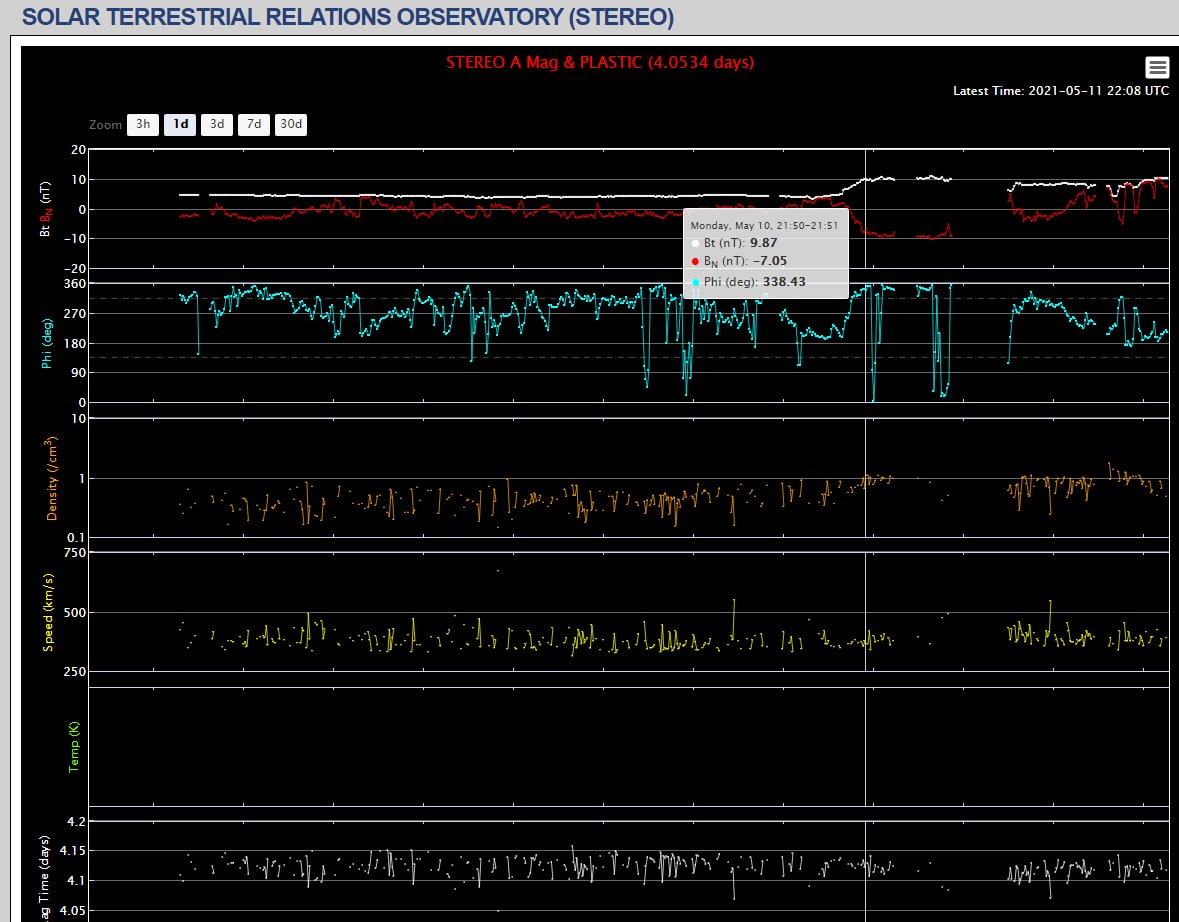Screen dimensions: 1179x922
Task: Choose the 7d zoom range
Action: tap(254, 124)
